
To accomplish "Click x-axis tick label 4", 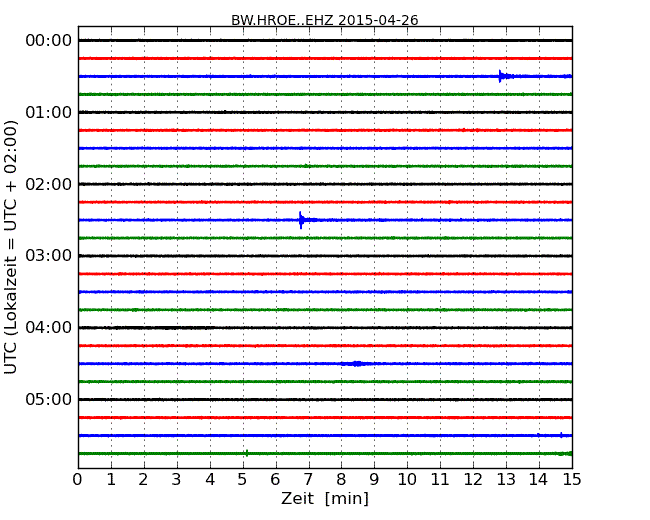I will coord(210,480).
